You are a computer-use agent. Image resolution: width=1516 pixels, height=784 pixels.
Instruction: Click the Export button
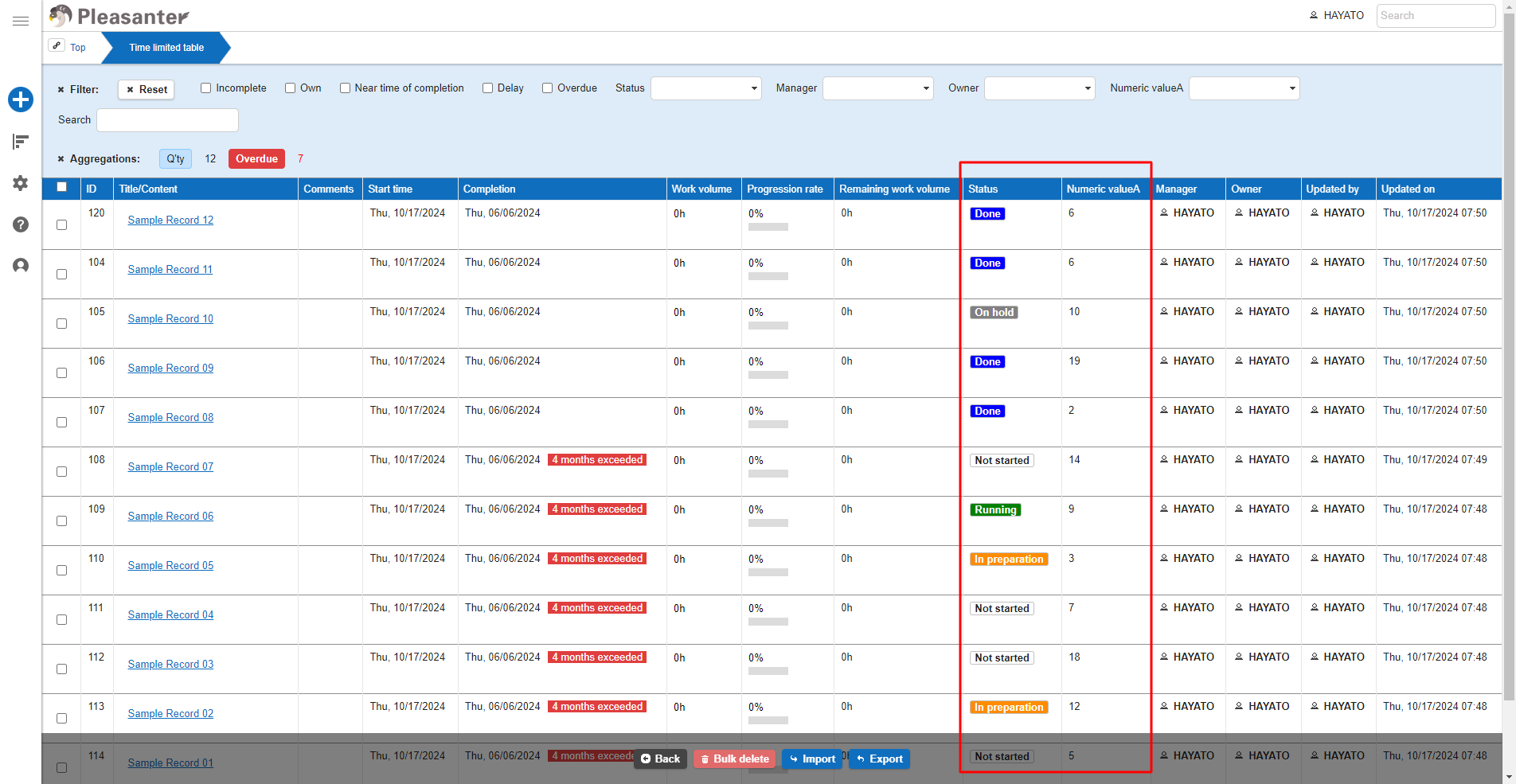(880, 759)
